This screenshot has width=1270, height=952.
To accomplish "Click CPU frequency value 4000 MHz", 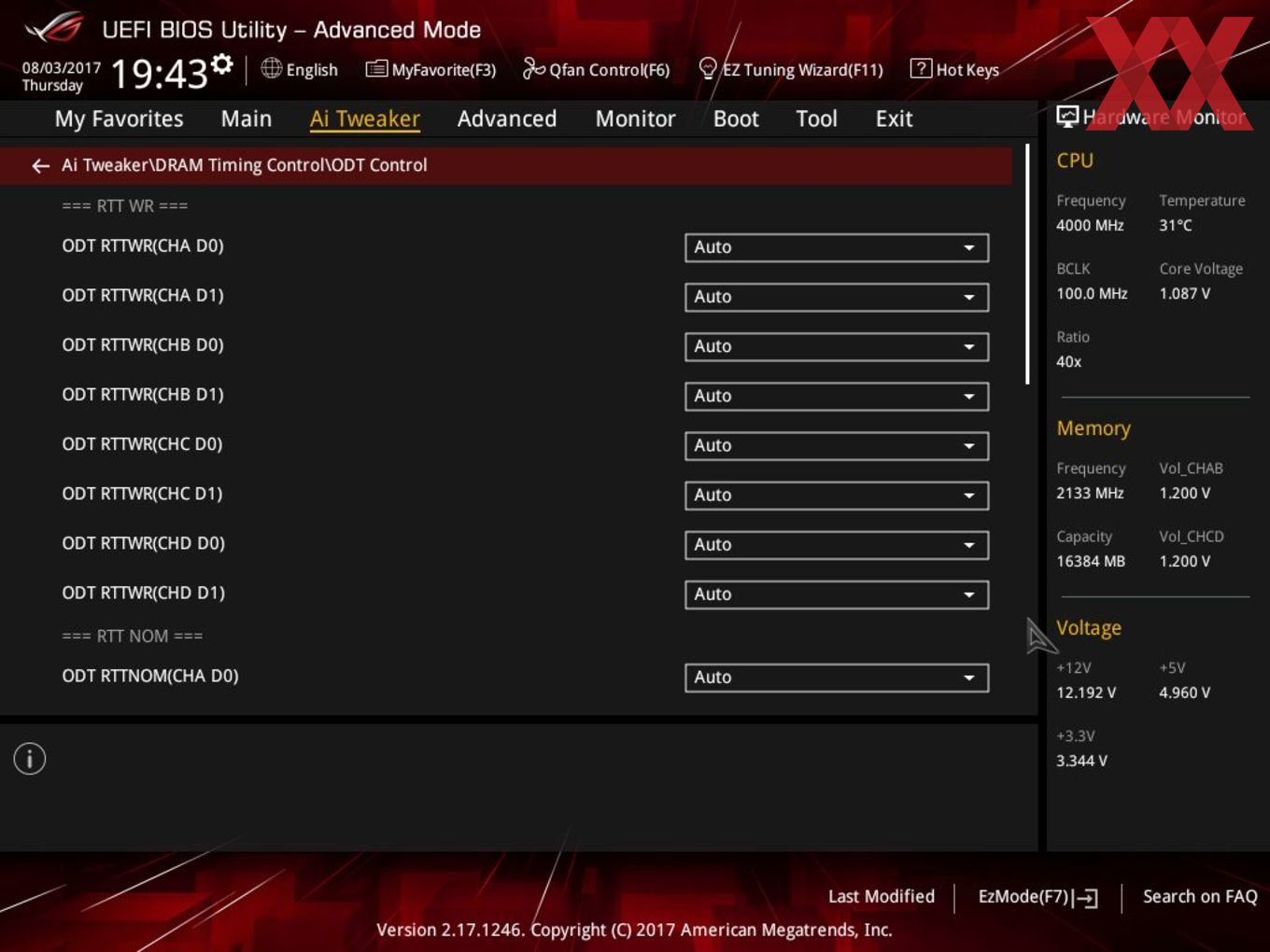I will [1090, 225].
